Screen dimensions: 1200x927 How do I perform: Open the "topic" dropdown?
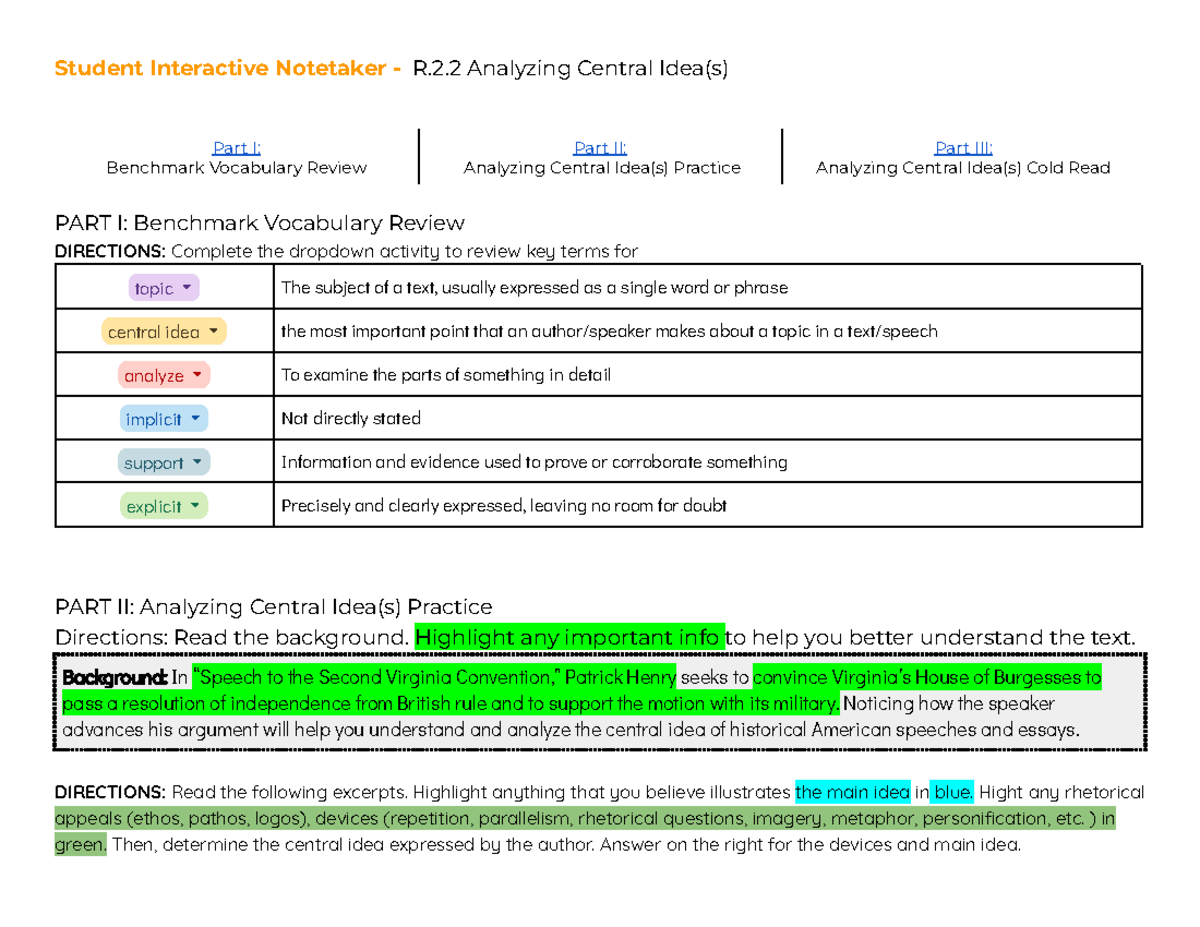163,287
